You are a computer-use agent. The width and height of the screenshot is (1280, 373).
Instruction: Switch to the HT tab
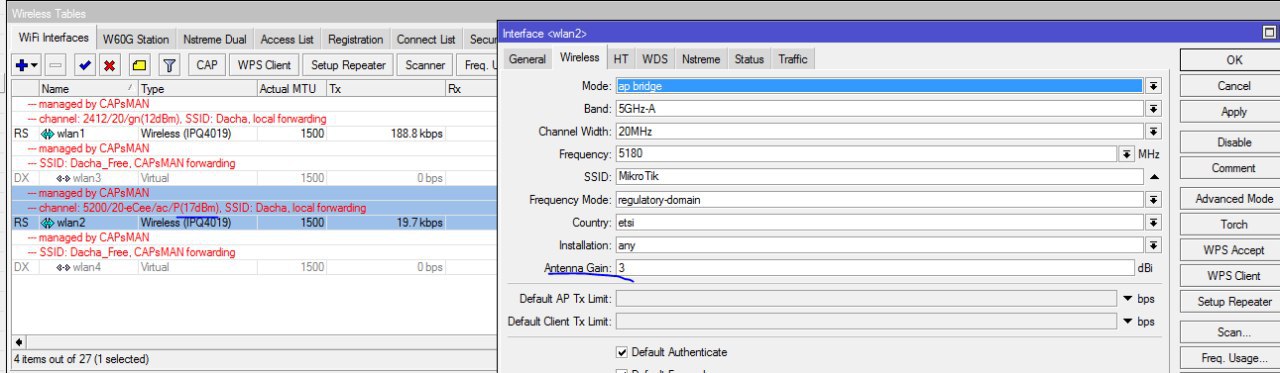[x=621, y=59]
